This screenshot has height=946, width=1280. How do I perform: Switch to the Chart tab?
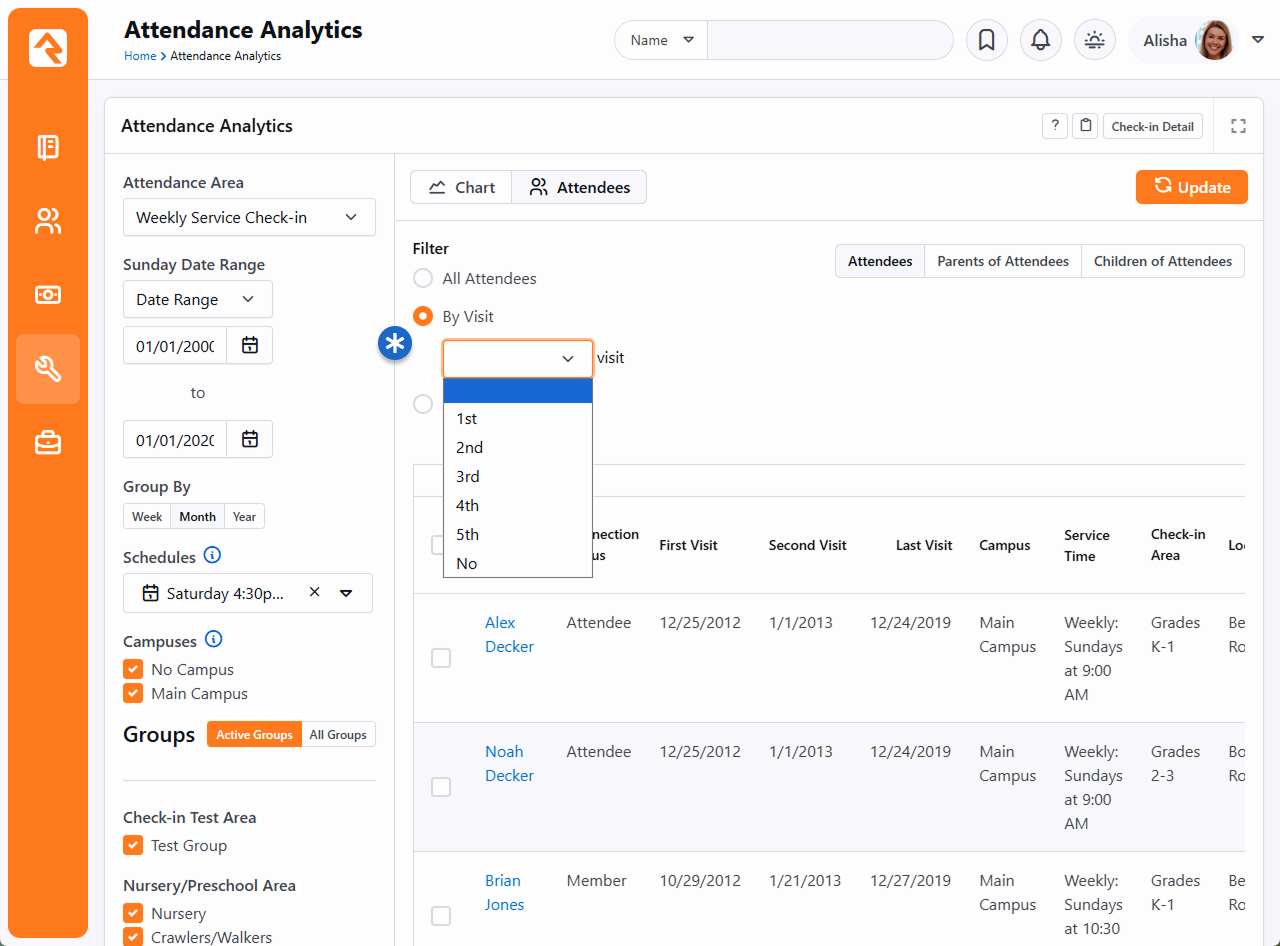pyautogui.click(x=461, y=187)
